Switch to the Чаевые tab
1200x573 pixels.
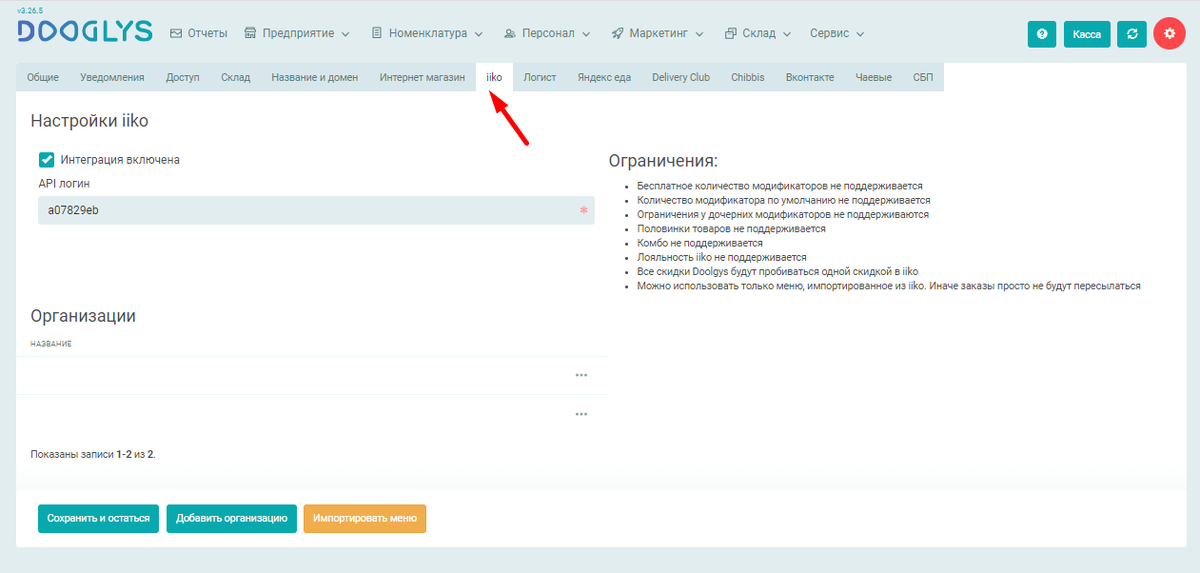tap(874, 77)
